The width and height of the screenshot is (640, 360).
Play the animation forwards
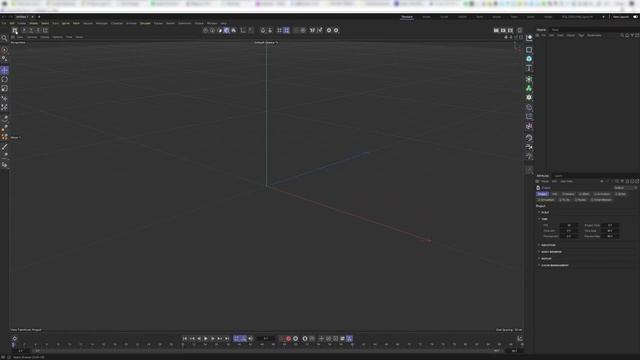pyautogui.click(x=206, y=338)
